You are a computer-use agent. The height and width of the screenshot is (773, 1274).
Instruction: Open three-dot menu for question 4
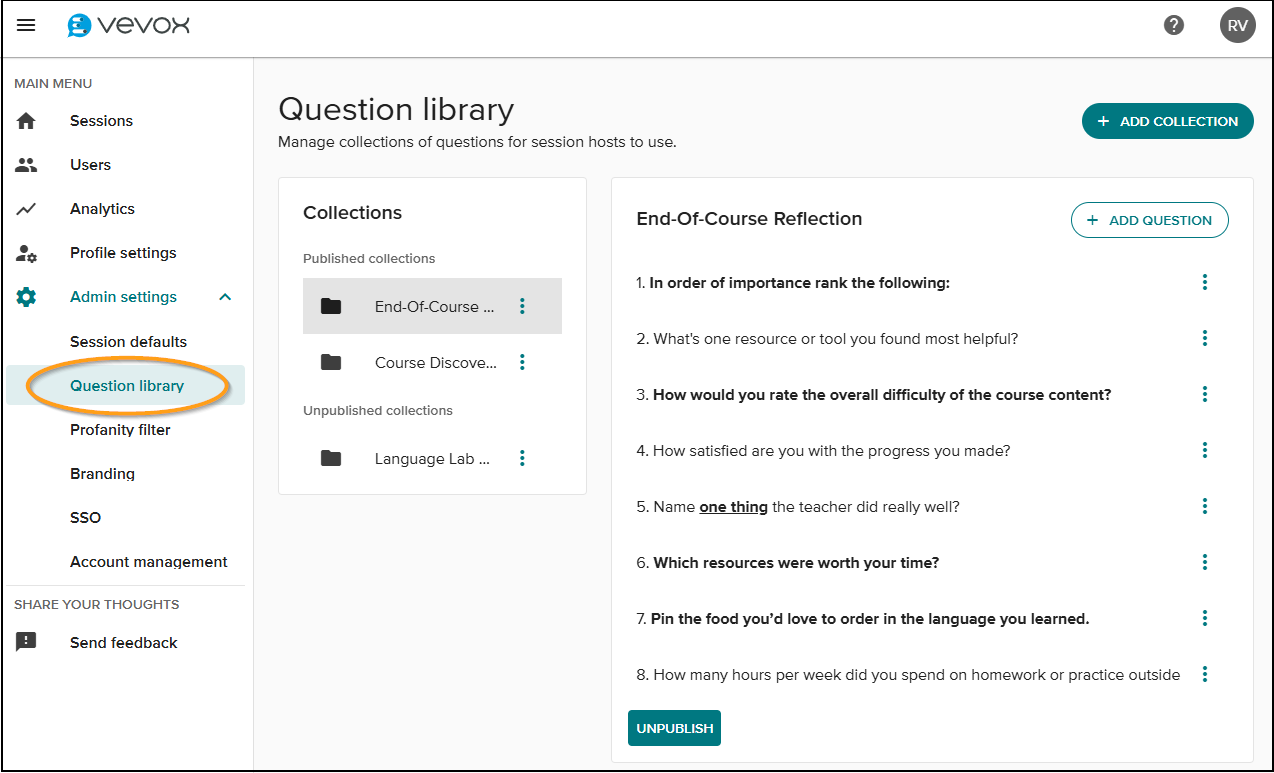click(1205, 450)
